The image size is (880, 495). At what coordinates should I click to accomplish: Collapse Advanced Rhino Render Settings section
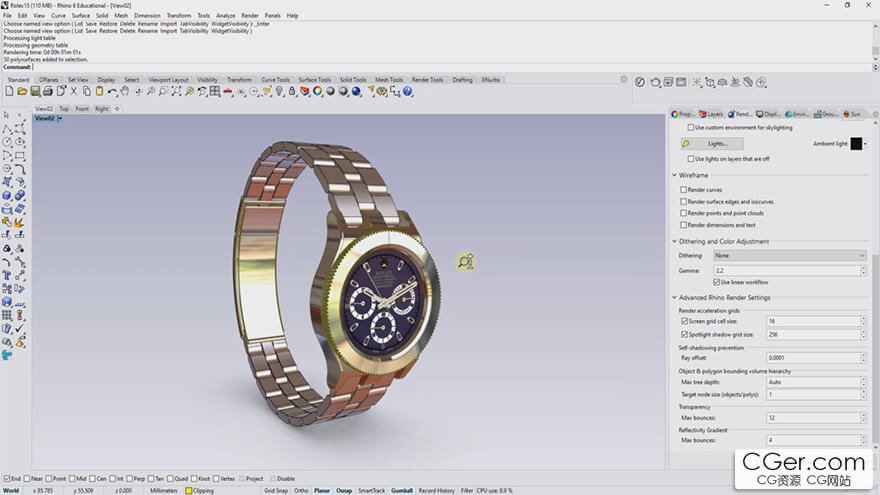[675, 297]
